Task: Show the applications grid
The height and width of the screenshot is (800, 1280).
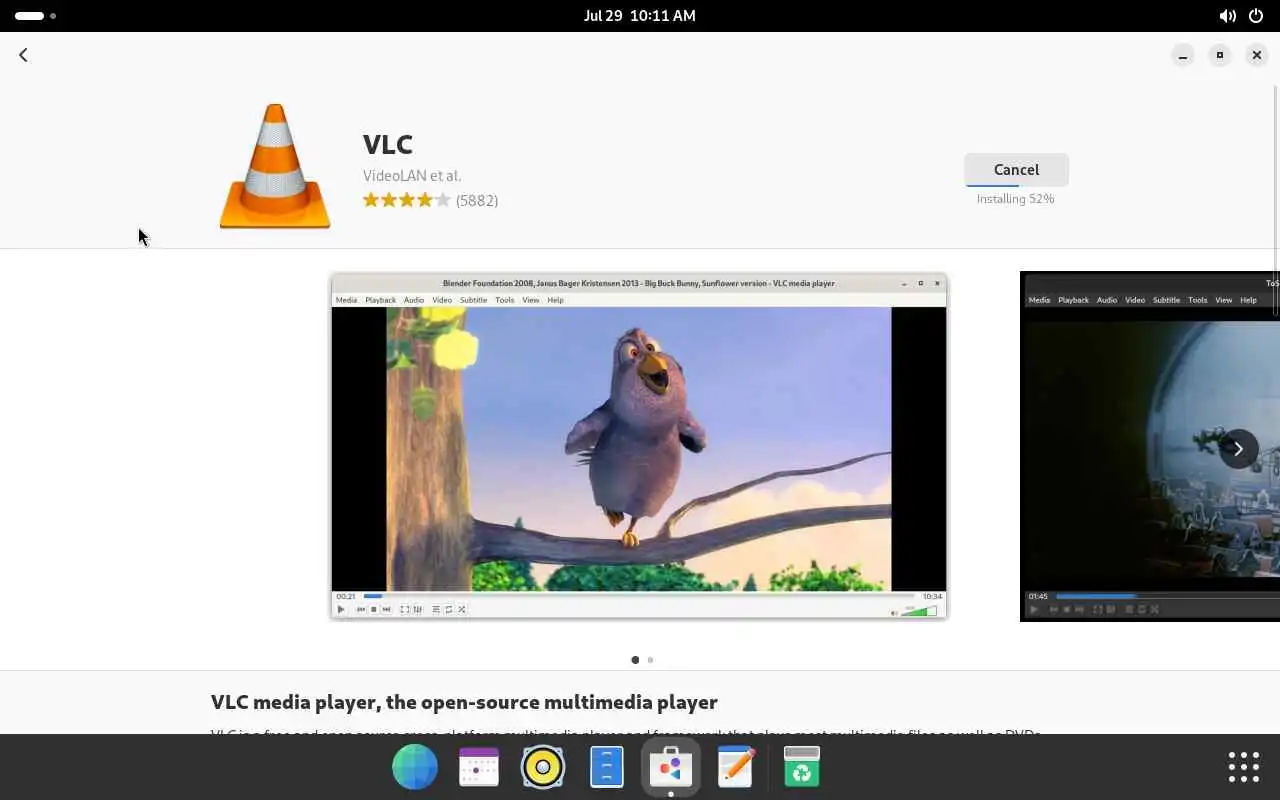Action: [x=1244, y=767]
